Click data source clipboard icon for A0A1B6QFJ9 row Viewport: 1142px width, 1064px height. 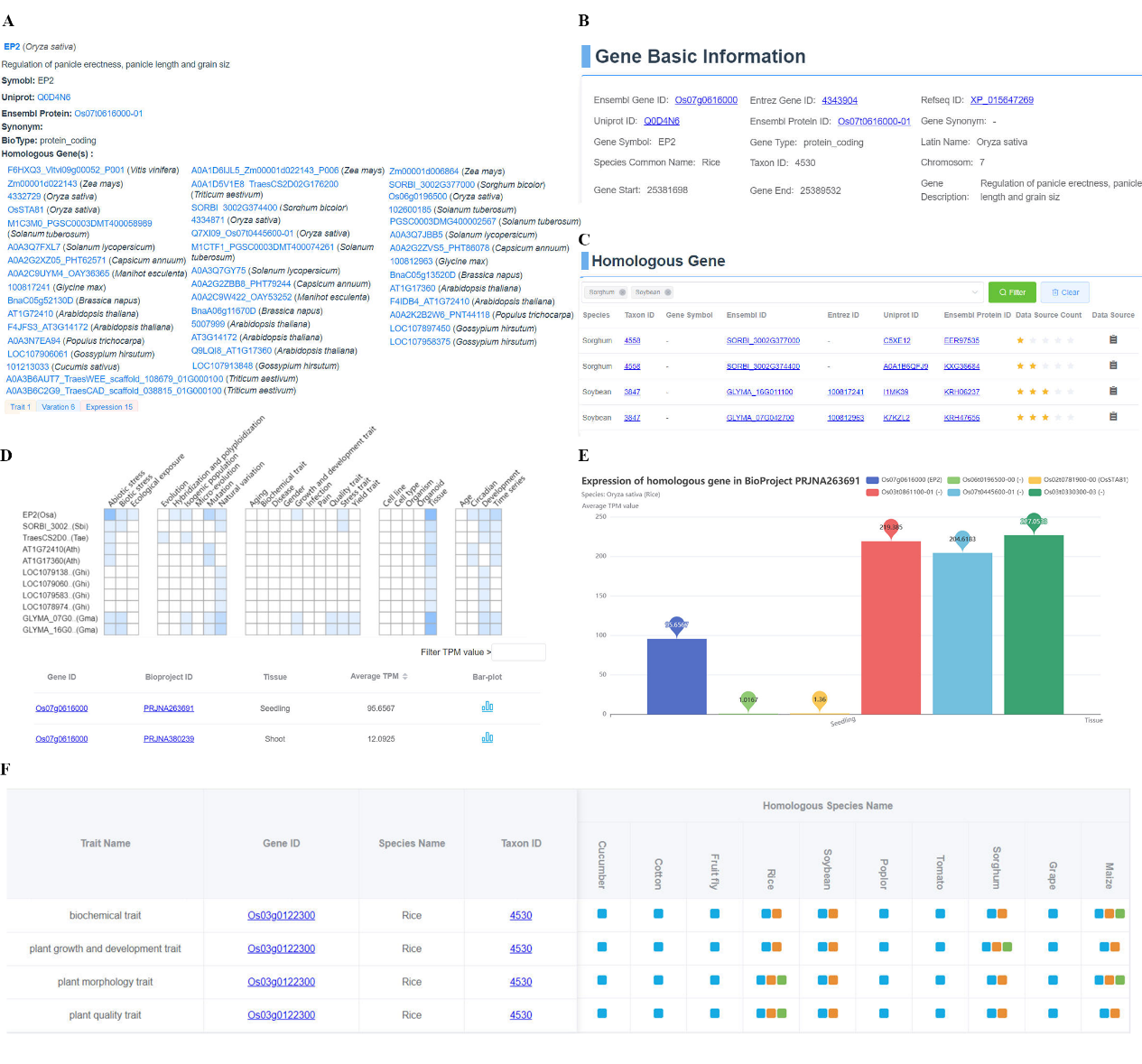1113,365
